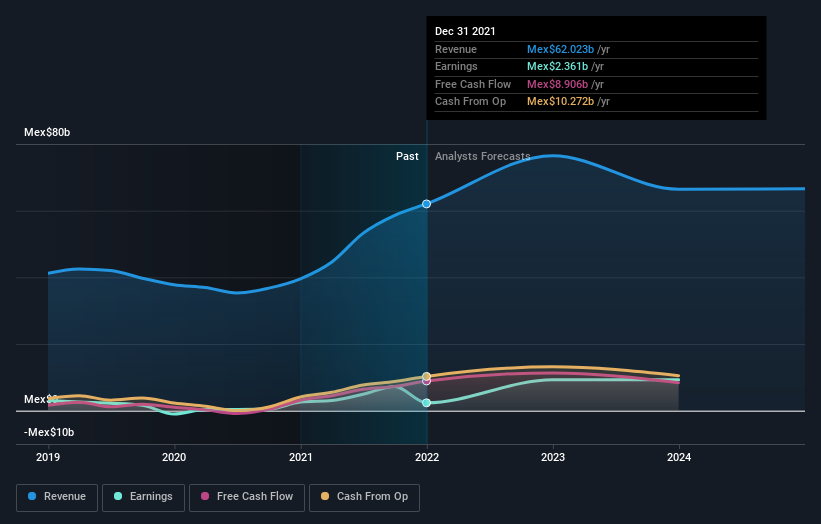The width and height of the screenshot is (821, 524).
Task: Select the 2023 x-axis label
Action: (553, 457)
